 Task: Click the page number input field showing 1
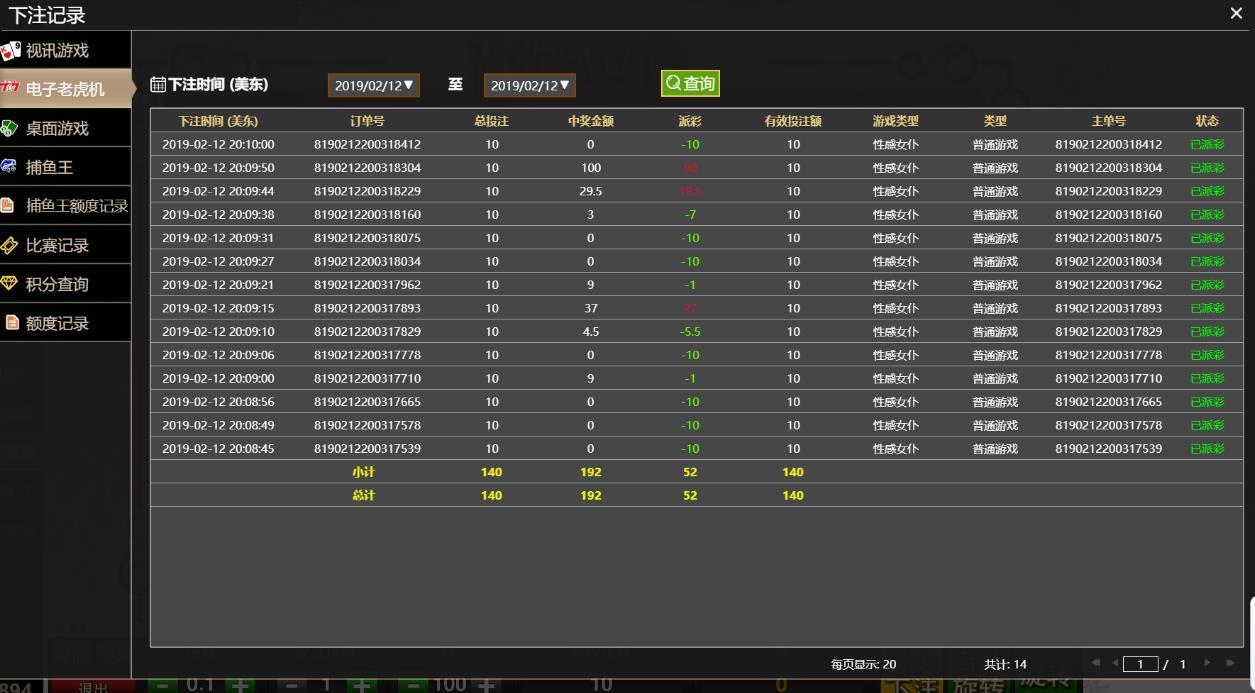pos(1140,664)
